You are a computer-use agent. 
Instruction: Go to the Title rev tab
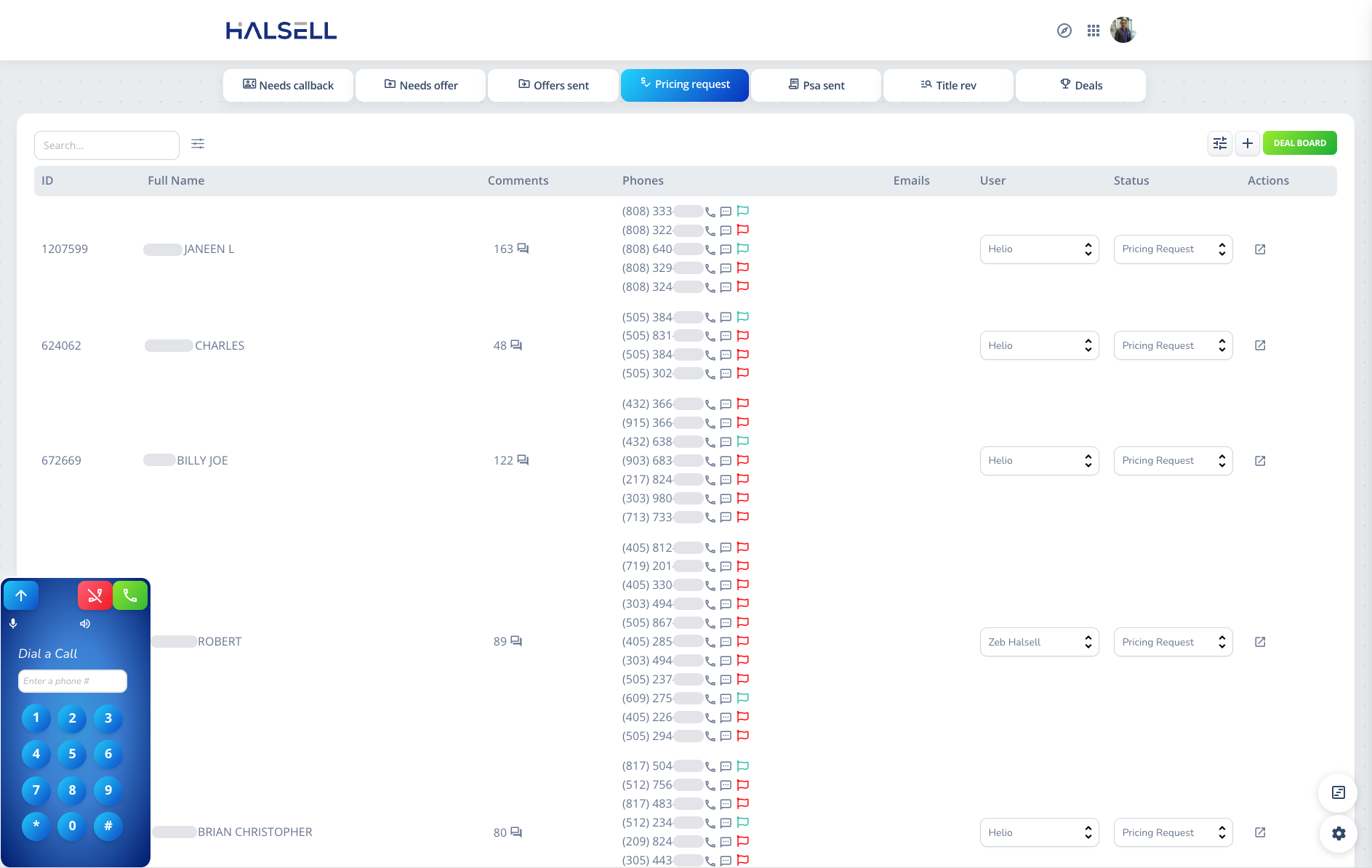[947, 85]
